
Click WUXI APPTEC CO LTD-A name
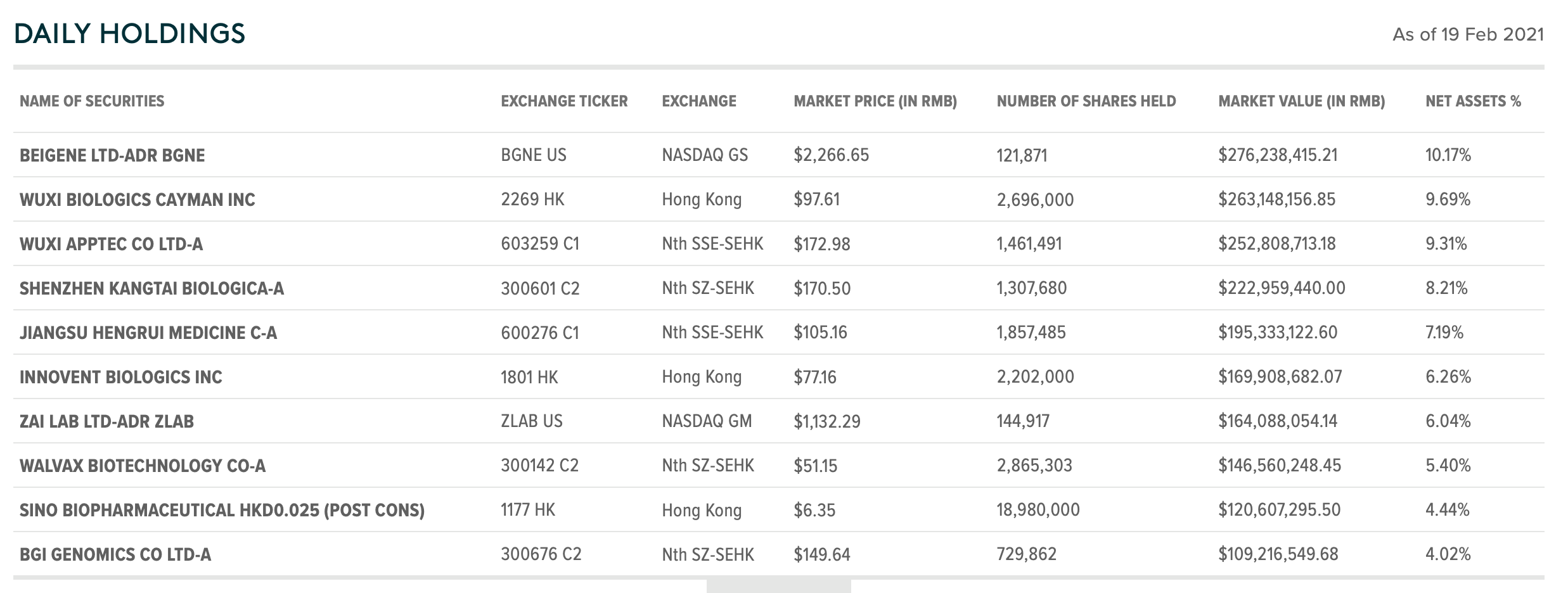tap(112, 245)
